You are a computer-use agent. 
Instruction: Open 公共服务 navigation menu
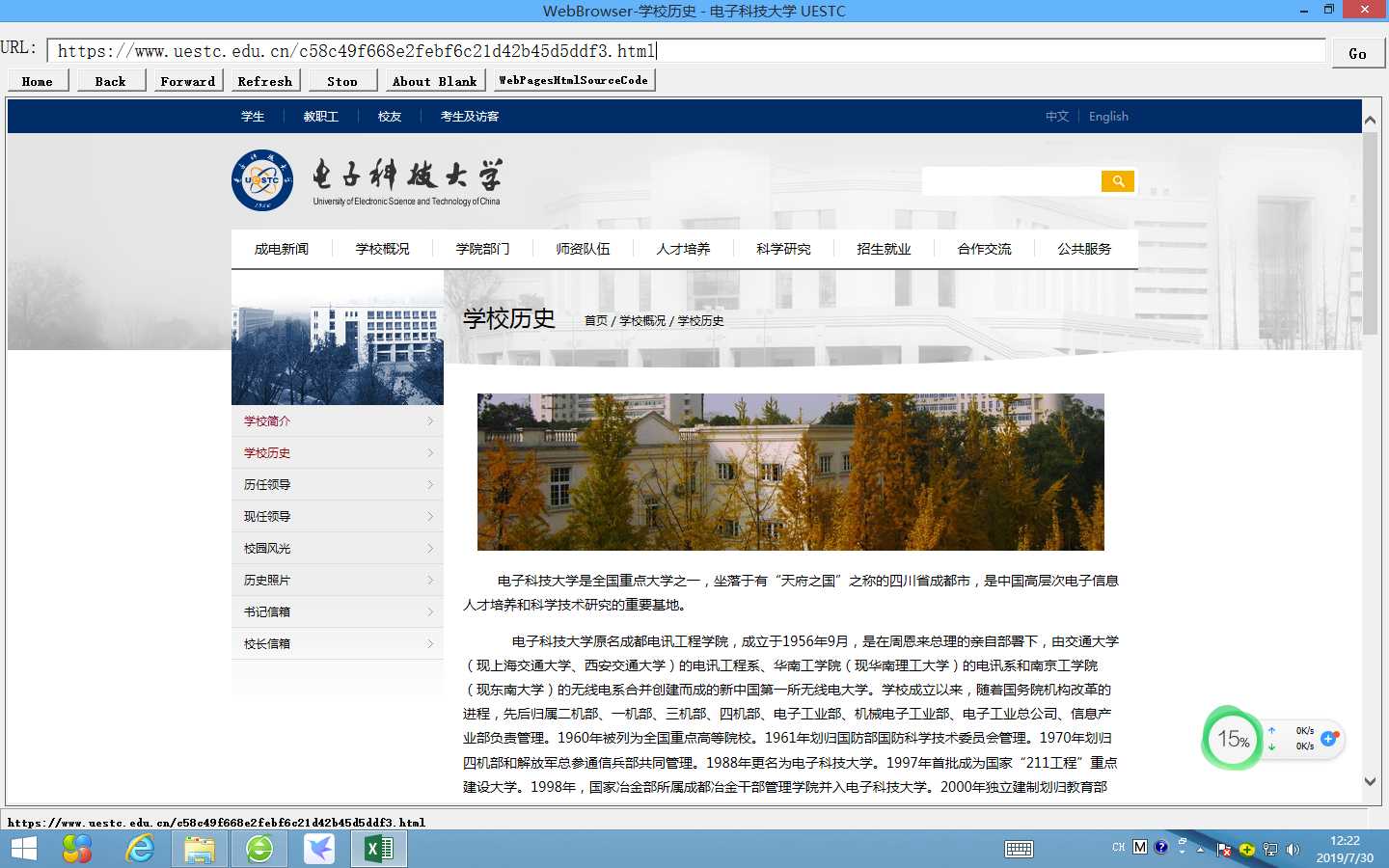(1084, 249)
